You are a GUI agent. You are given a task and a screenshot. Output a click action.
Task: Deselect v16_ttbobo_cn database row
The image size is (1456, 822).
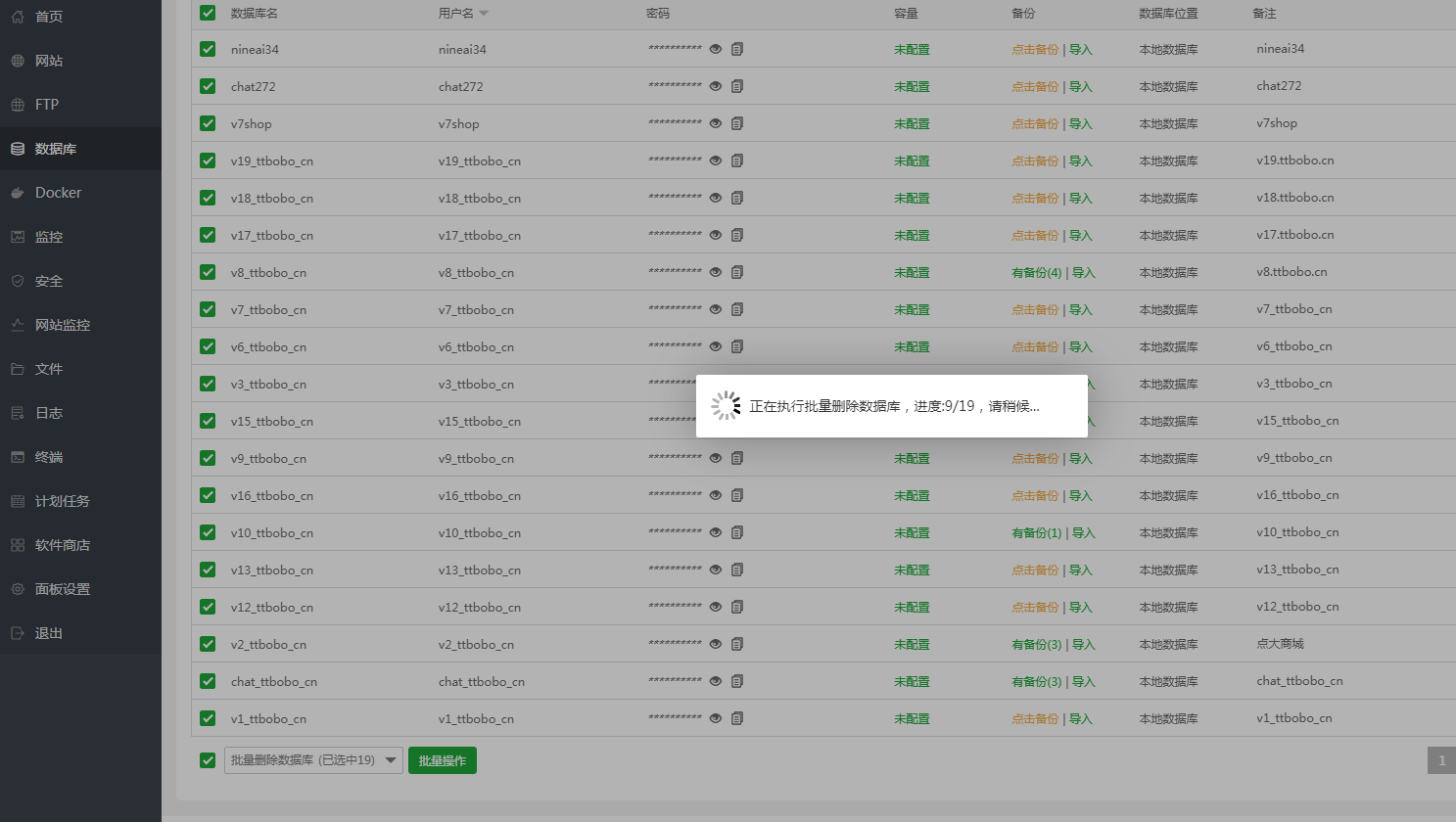point(208,495)
